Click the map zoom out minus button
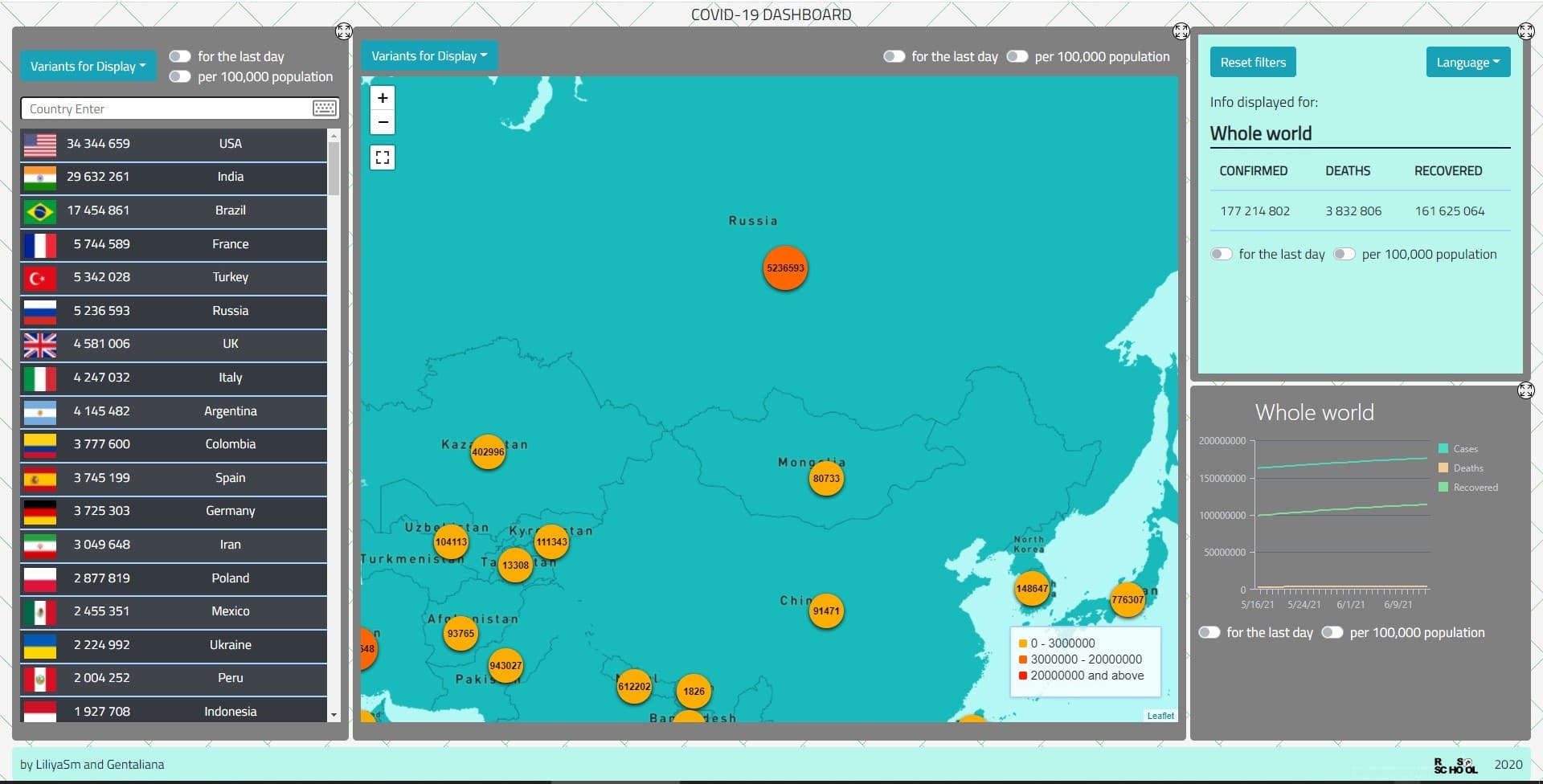1543x784 pixels. tap(383, 122)
